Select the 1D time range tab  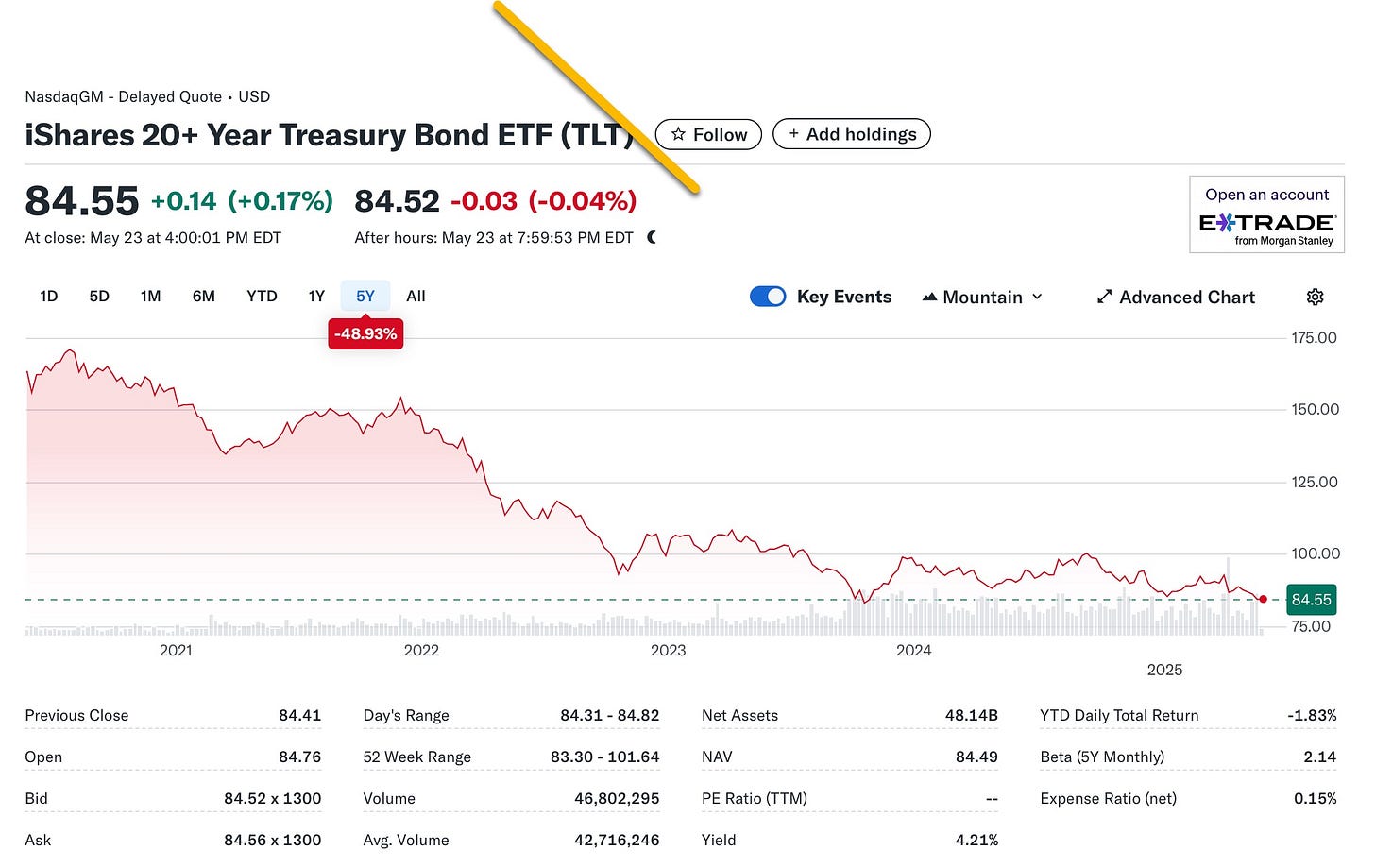[x=49, y=297]
